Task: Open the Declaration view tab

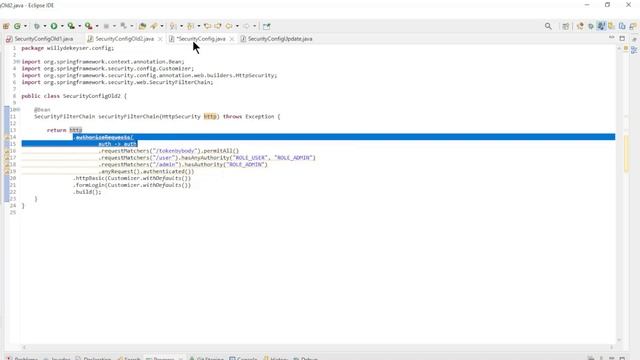Action: [93, 358]
